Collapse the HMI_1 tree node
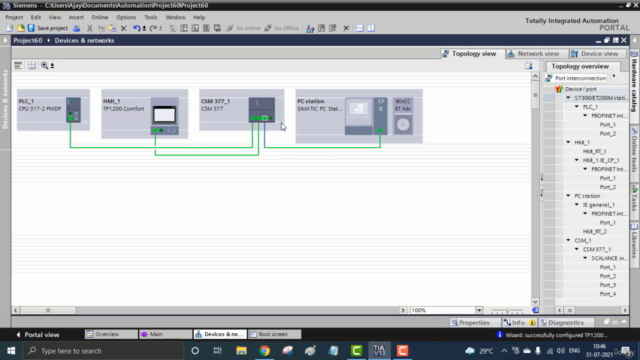This screenshot has height=360, width=640. 568,142
